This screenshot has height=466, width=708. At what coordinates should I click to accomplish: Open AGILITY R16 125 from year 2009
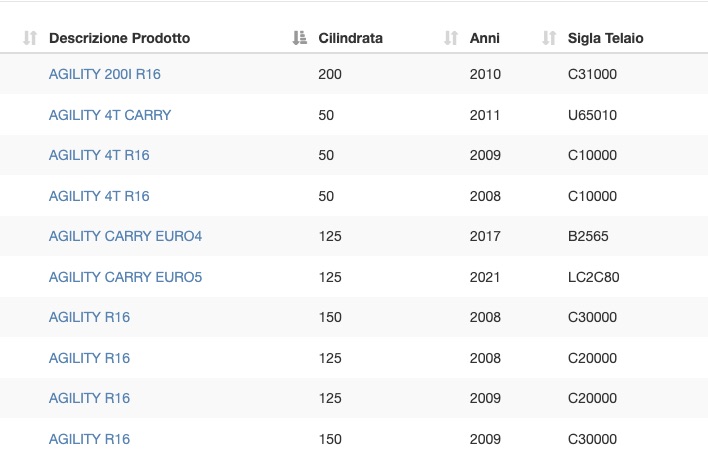pyautogui.click(x=89, y=398)
